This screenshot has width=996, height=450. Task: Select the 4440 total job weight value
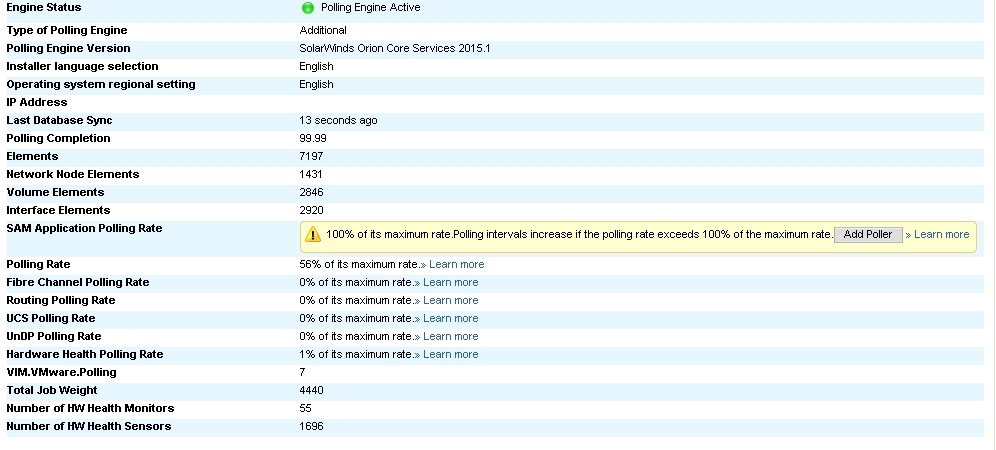(311, 390)
